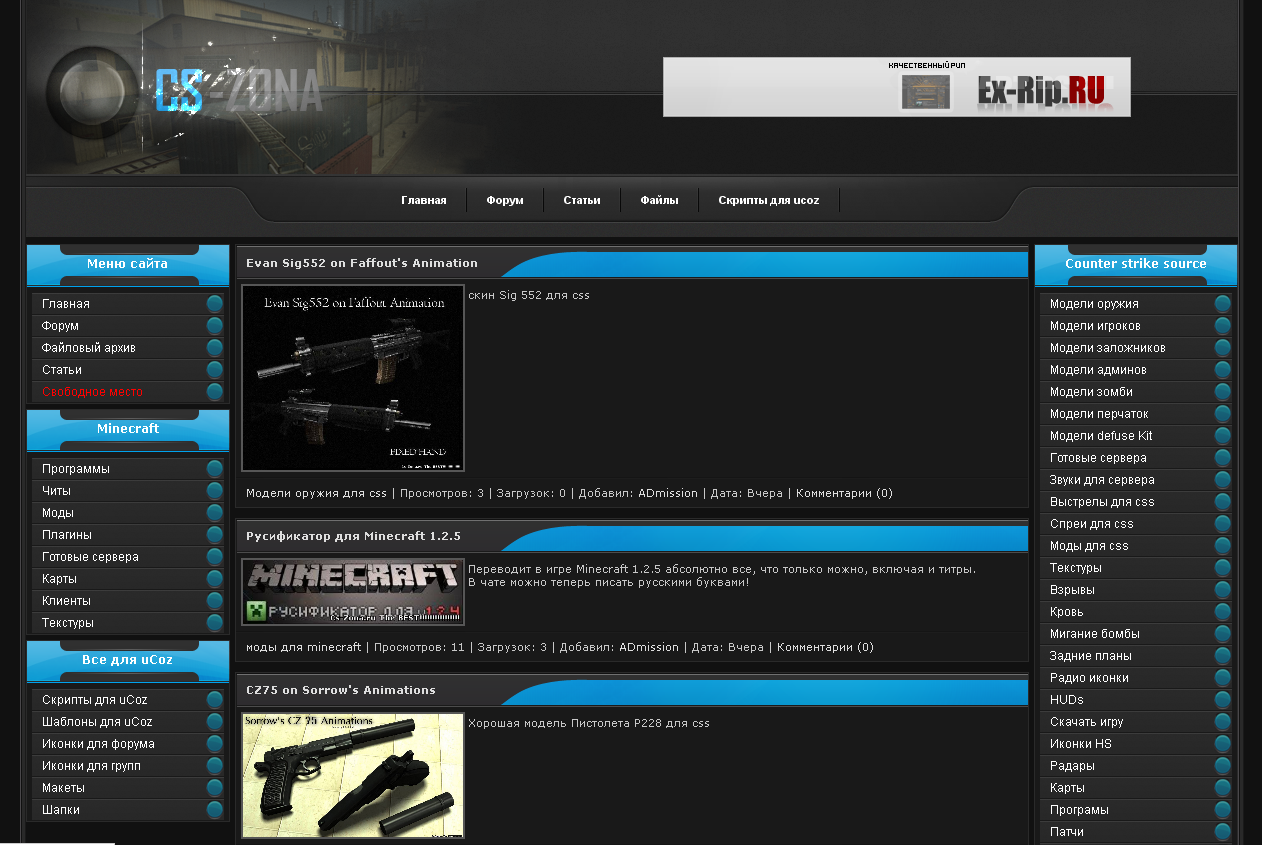Open Готовые сервера in the Minecraft menu
Screen dimensions: 1262x845
(x=90, y=557)
